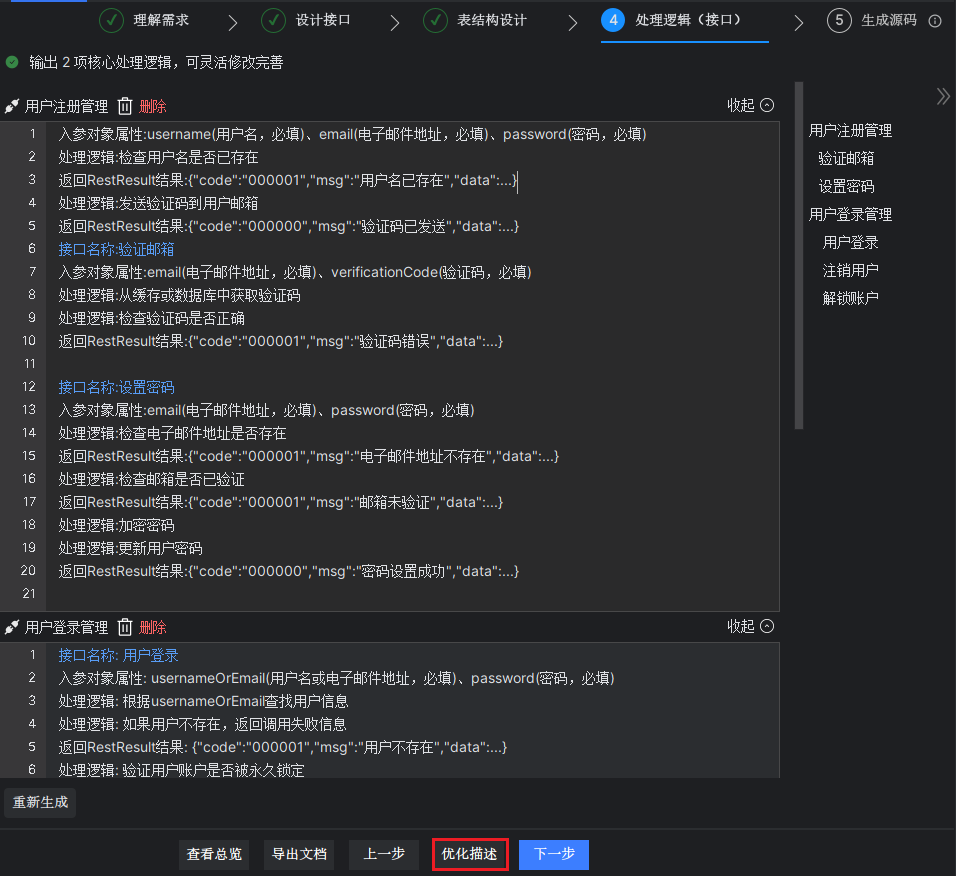This screenshot has width=956, height=876.
Task: Click line 处理逻辑:检查用户名是否已存在
Action: (158, 157)
